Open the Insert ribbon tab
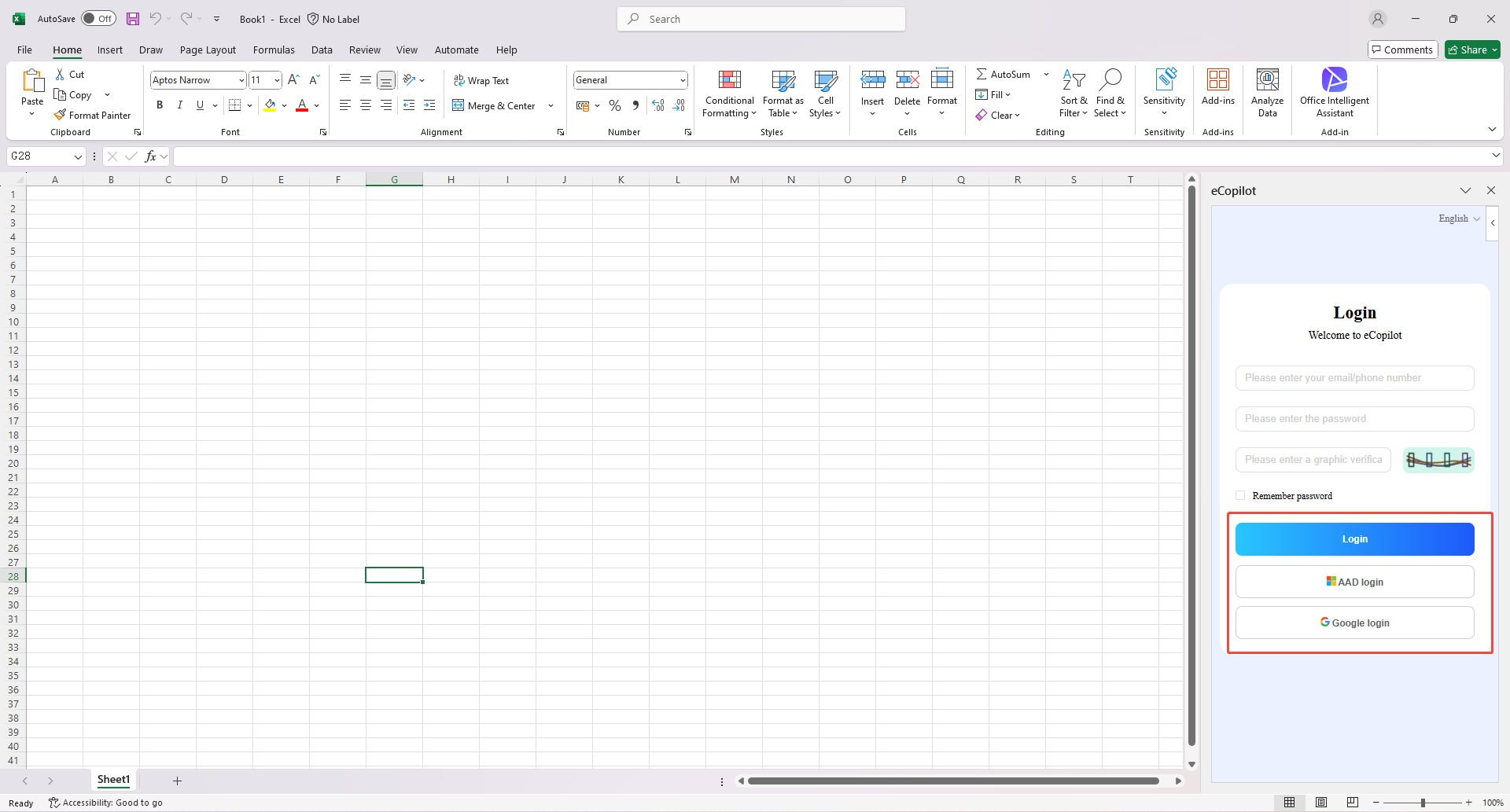 tap(109, 50)
